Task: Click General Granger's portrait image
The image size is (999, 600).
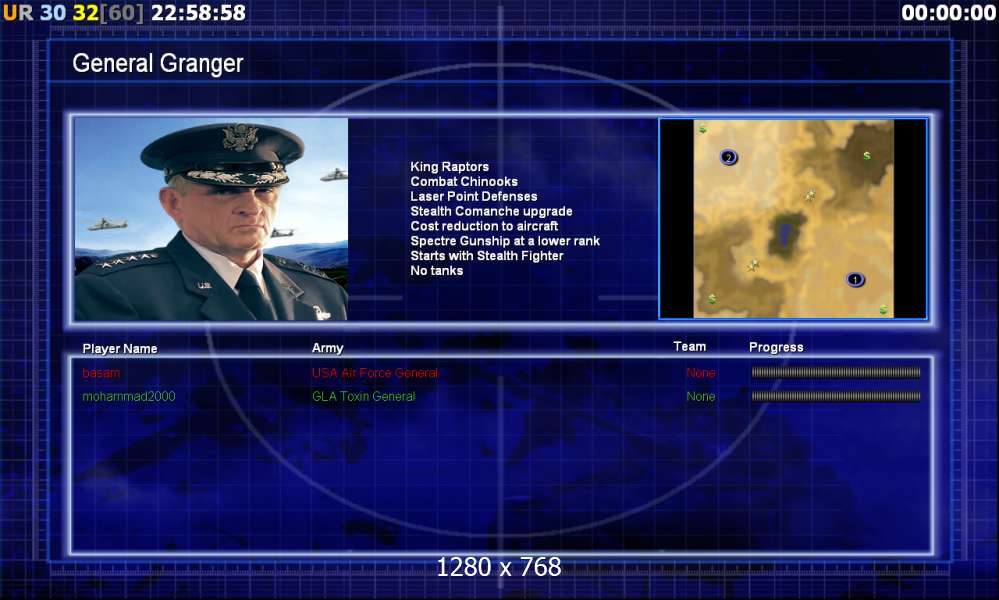Action: (x=212, y=218)
